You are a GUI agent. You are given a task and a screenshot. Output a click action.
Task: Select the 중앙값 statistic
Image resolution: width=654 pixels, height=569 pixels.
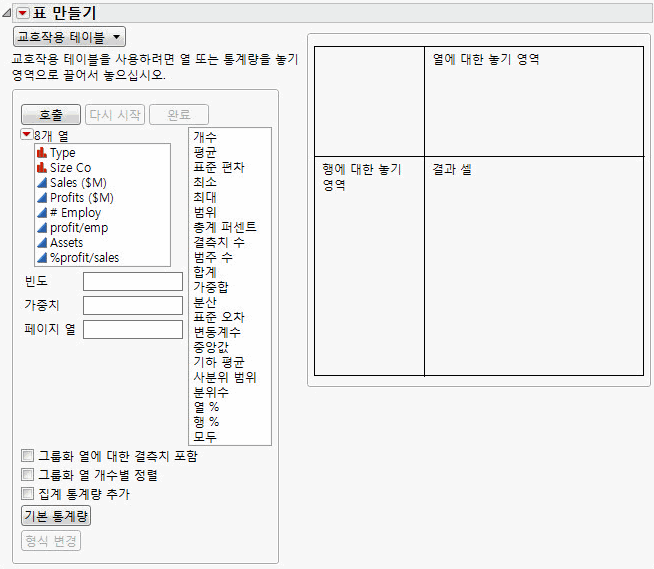[211, 347]
